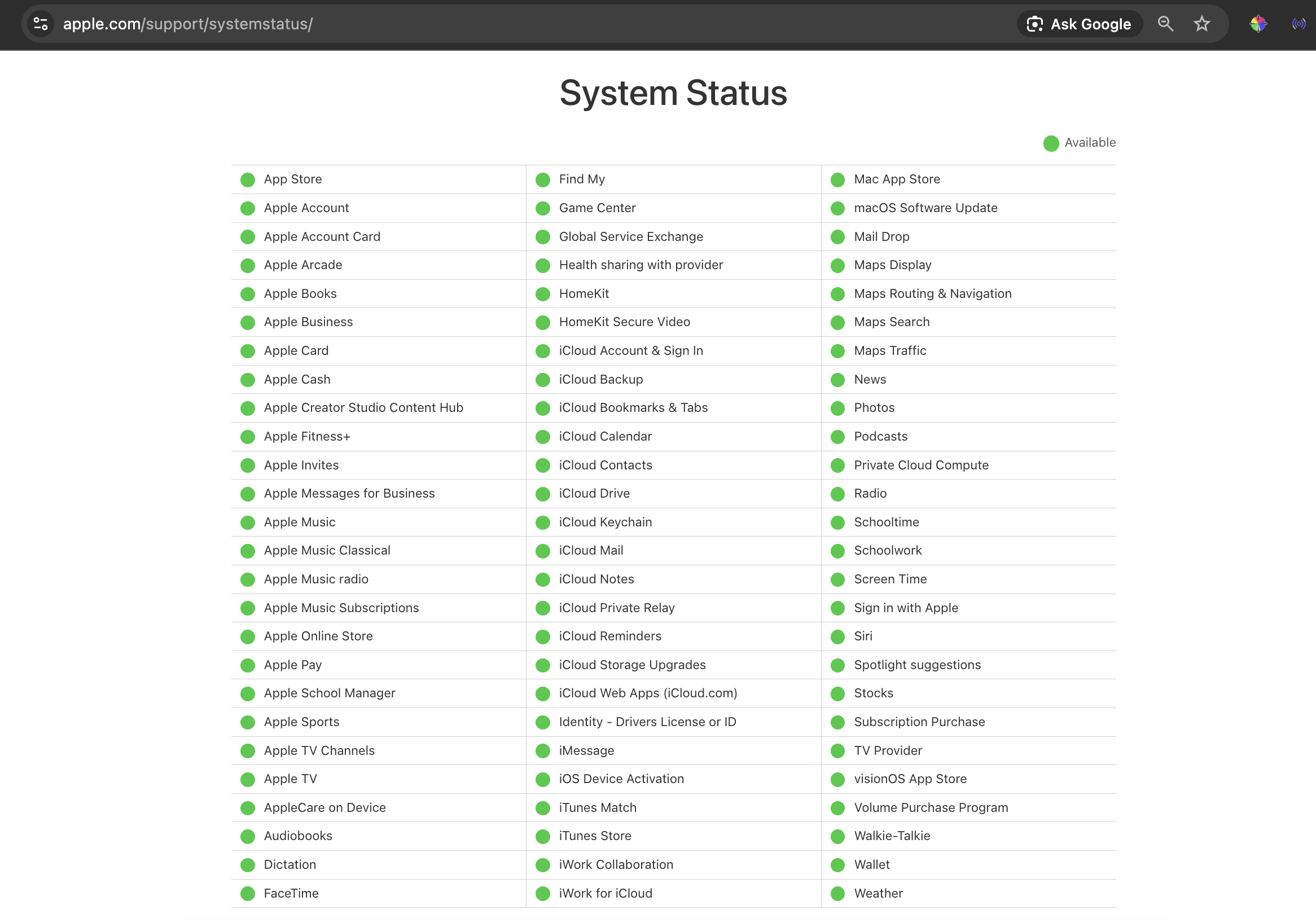Bookmark this page with the star icon
This screenshot has height=923, width=1316.
coord(1201,24)
